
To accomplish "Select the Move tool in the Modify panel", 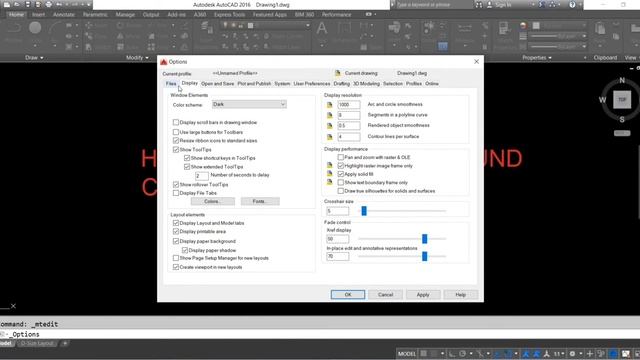I will tap(89, 25).
